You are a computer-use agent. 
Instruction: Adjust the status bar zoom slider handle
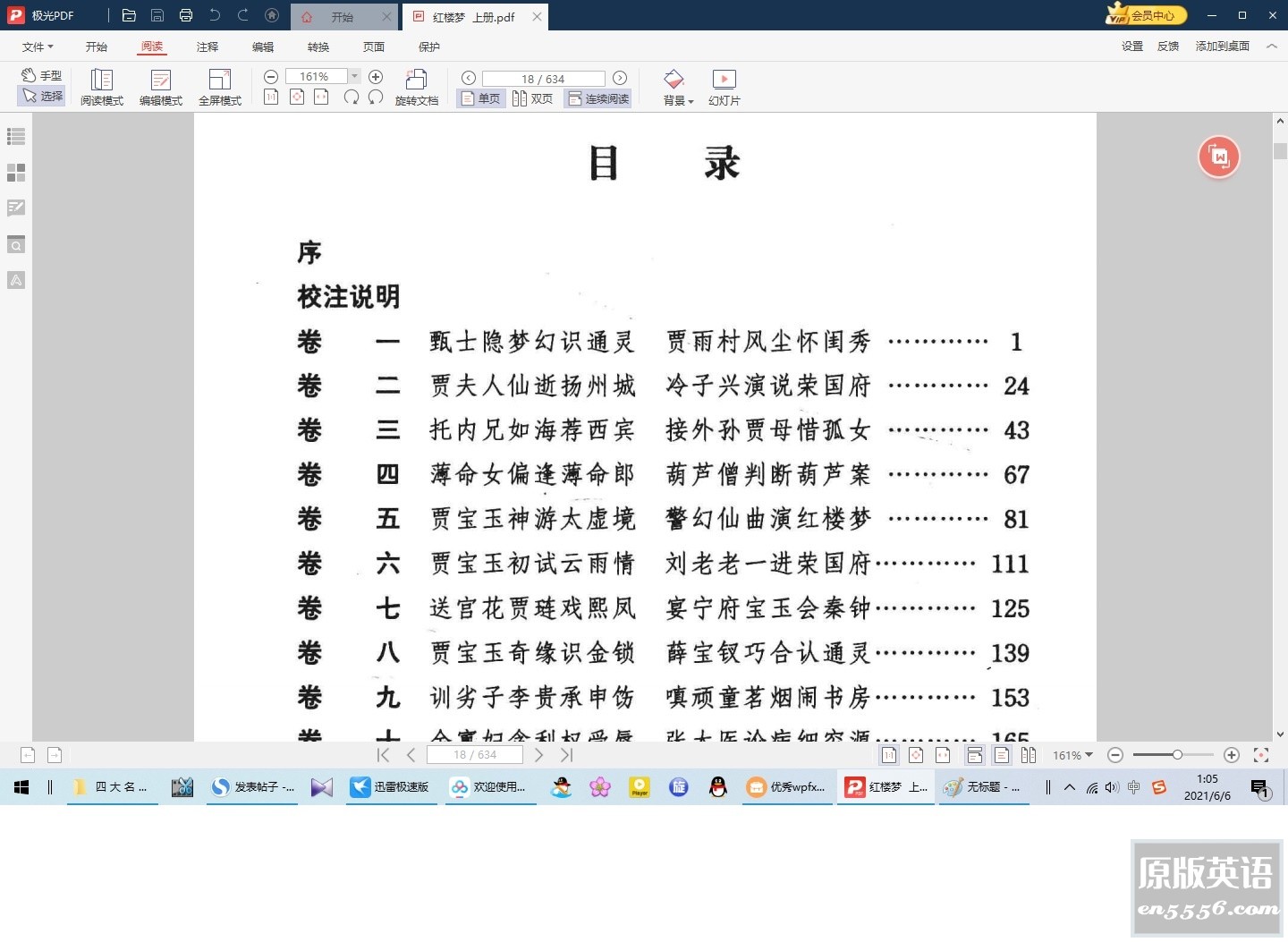(x=1177, y=755)
